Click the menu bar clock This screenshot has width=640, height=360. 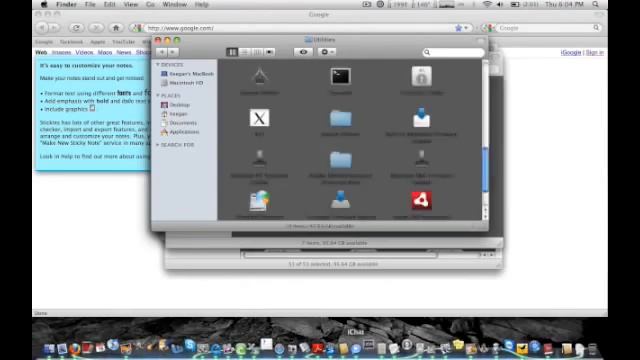tap(564, 4)
